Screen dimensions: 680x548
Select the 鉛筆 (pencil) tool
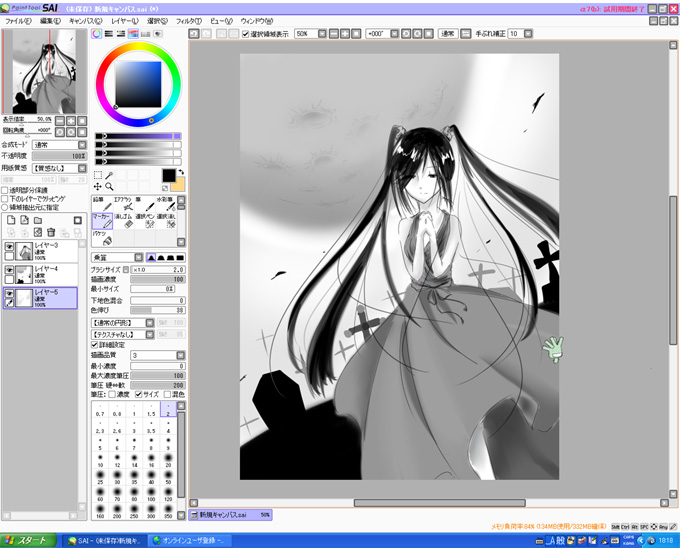point(102,204)
